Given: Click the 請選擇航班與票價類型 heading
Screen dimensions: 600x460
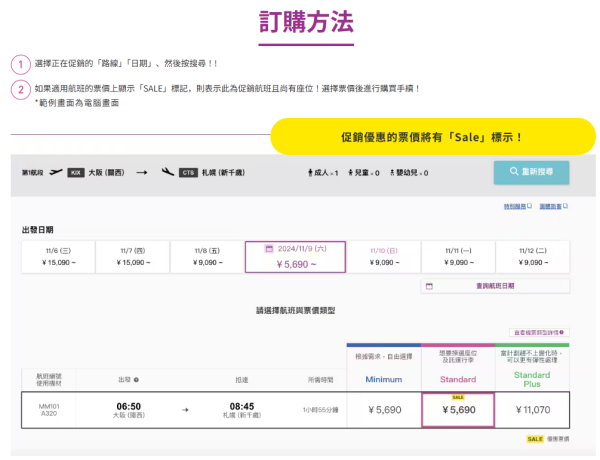Looking at the screenshot, I should [295, 310].
